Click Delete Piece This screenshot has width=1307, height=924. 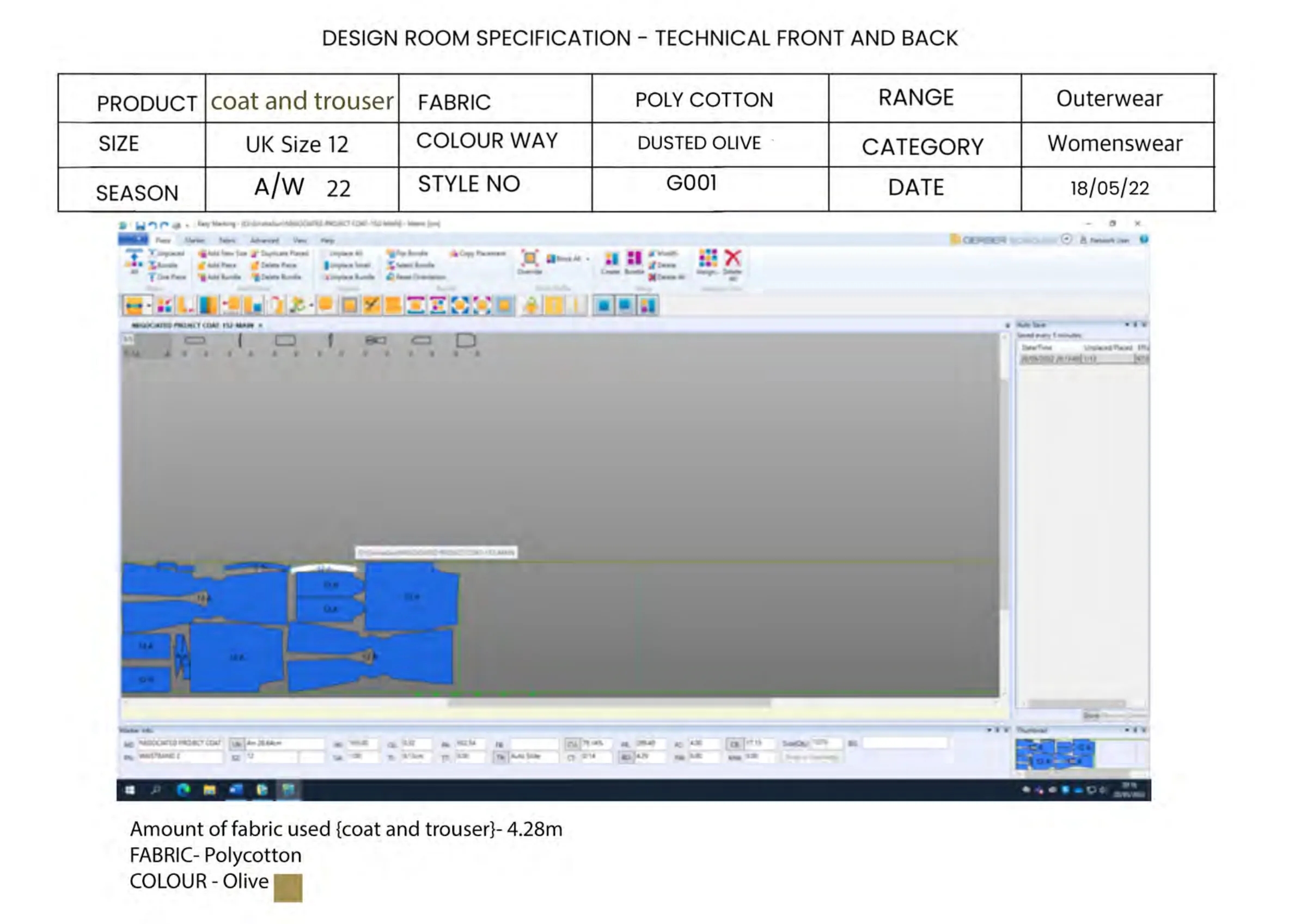click(x=274, y=265)
